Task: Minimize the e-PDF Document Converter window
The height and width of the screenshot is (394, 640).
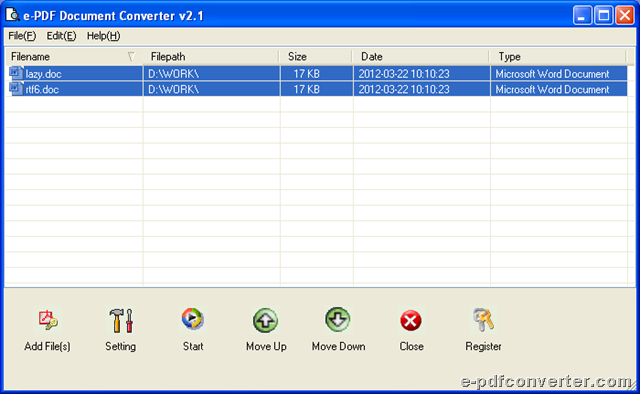Action: [582, 16]
